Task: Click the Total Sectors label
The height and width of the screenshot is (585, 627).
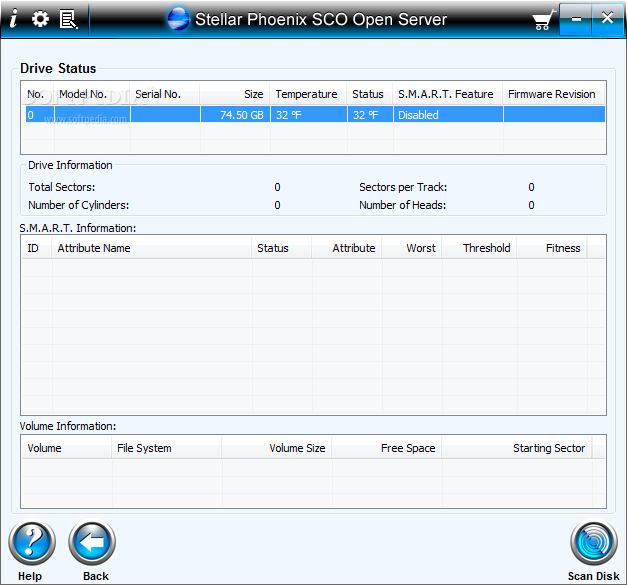Action: [62, 187]
